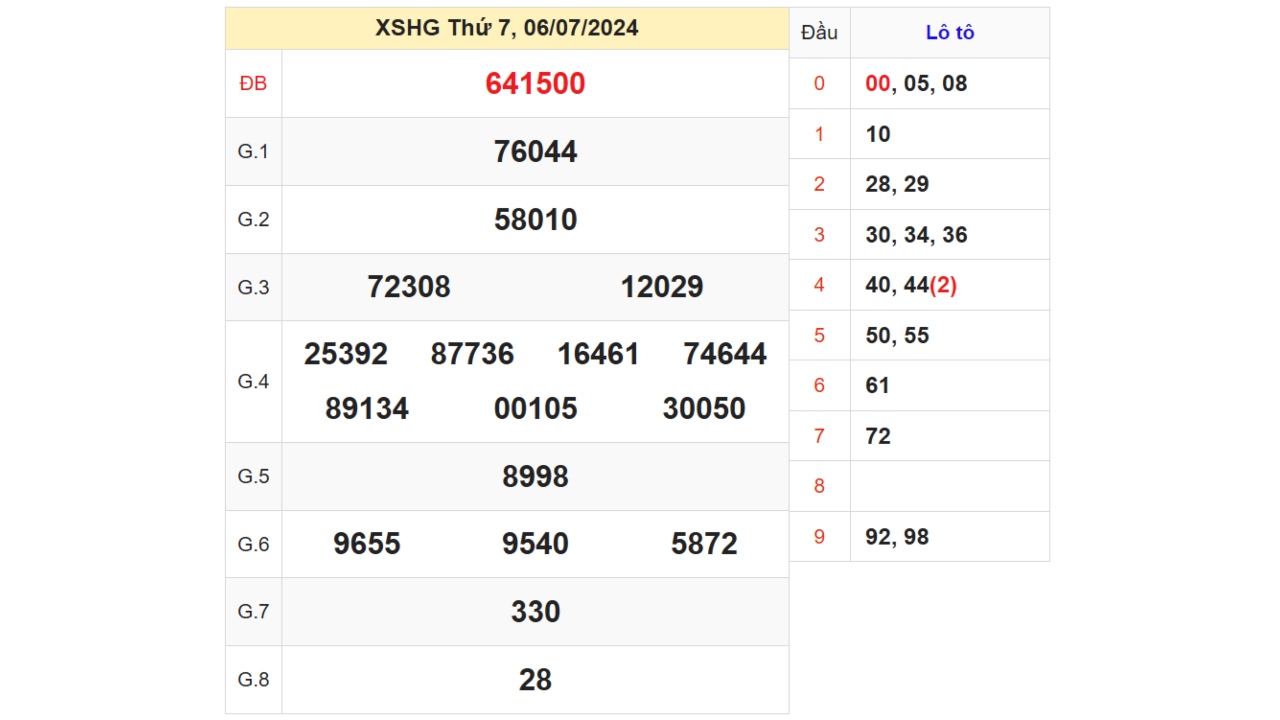Click lô tô values 50, 55
The width and height of the screenshot is (1280, 720).
pos(897,336)
